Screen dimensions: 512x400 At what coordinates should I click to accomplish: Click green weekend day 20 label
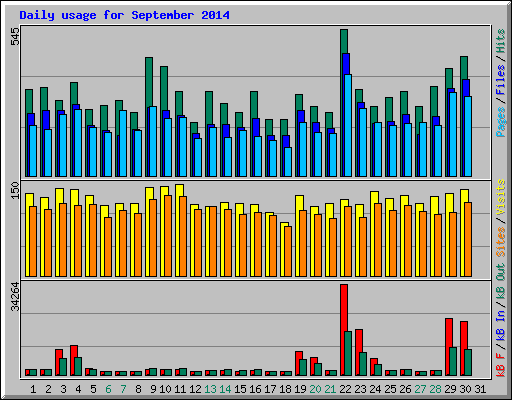(315, 389)
